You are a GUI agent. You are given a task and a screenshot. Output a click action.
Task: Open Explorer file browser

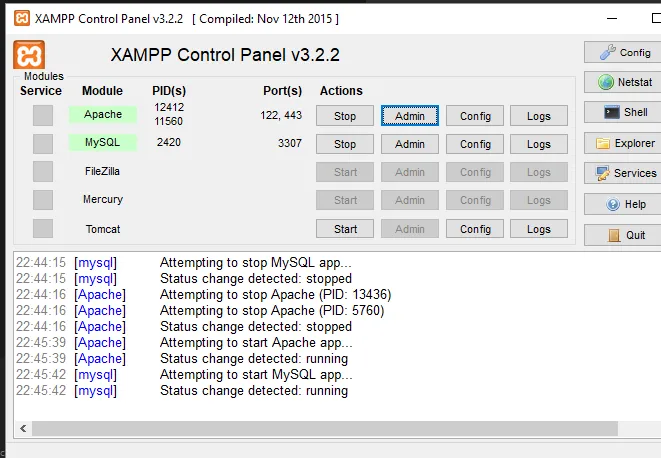622,143
